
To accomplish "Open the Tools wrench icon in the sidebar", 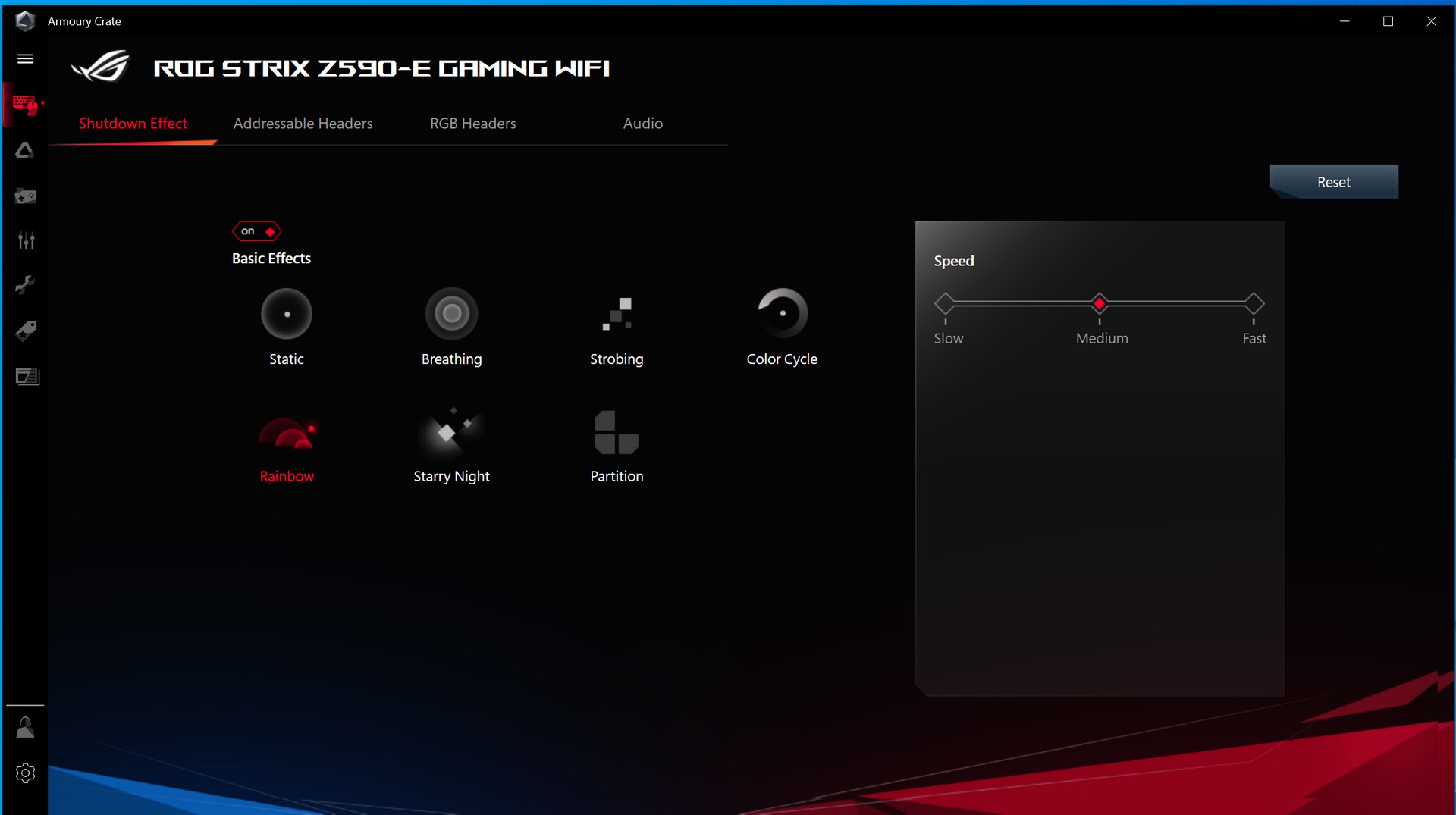I will pos(25,285).
